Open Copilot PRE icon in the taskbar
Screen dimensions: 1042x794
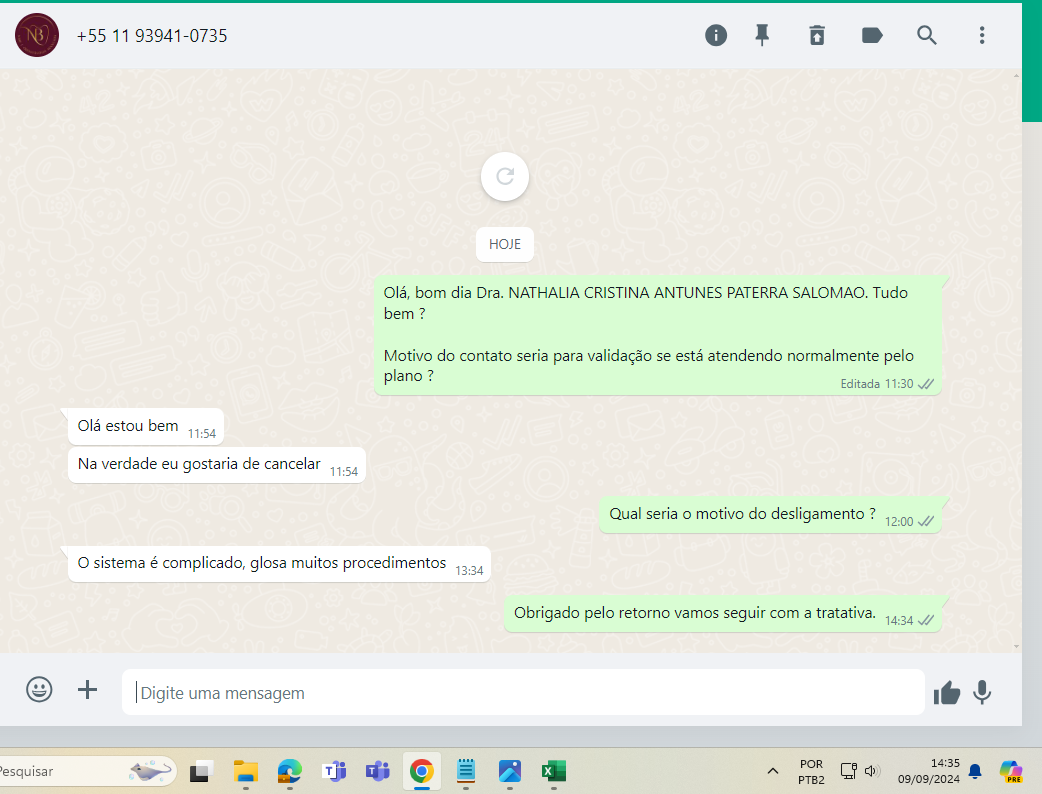click(x=1011, y=771)
